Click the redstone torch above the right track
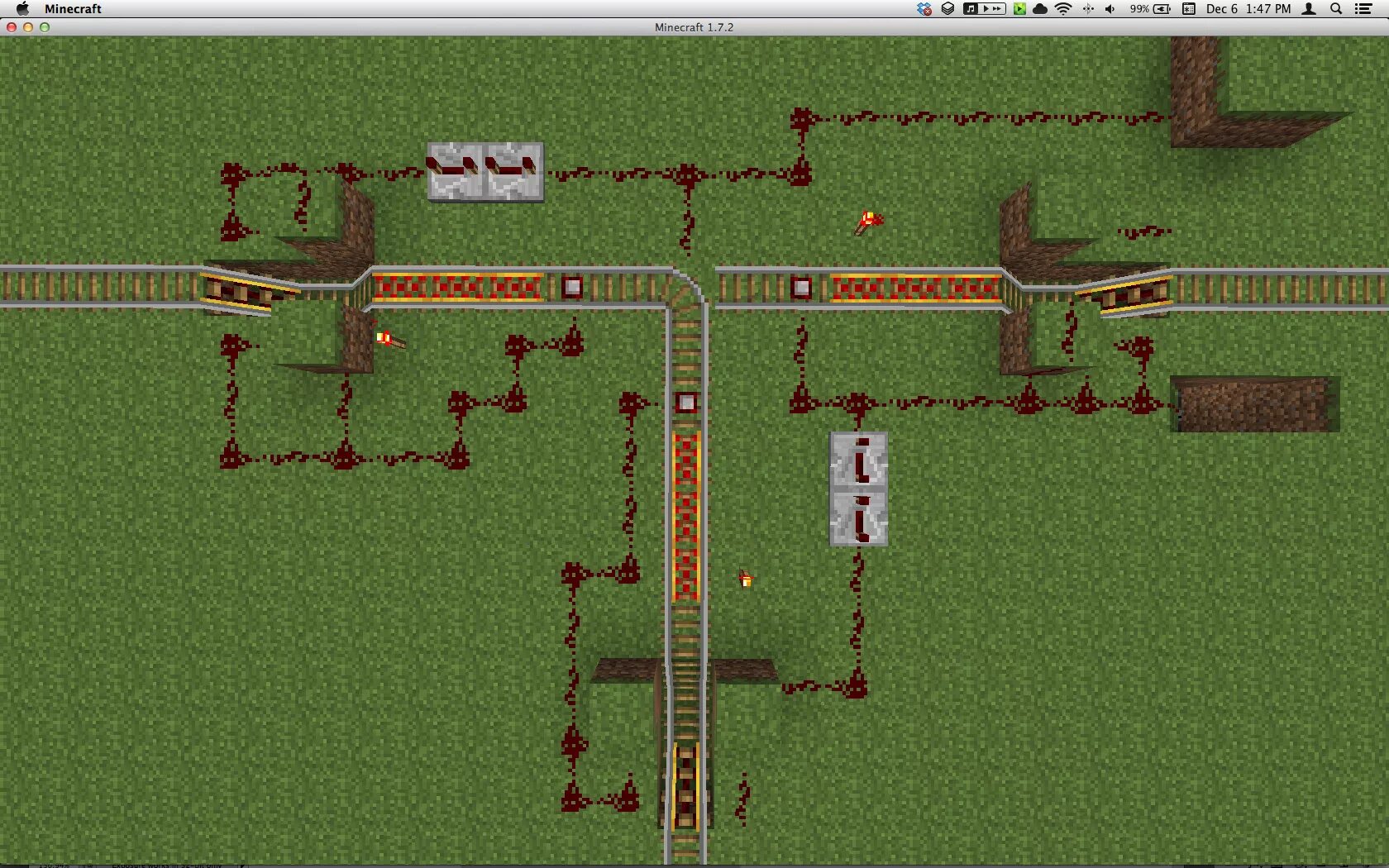 click(x=868, y=222)
